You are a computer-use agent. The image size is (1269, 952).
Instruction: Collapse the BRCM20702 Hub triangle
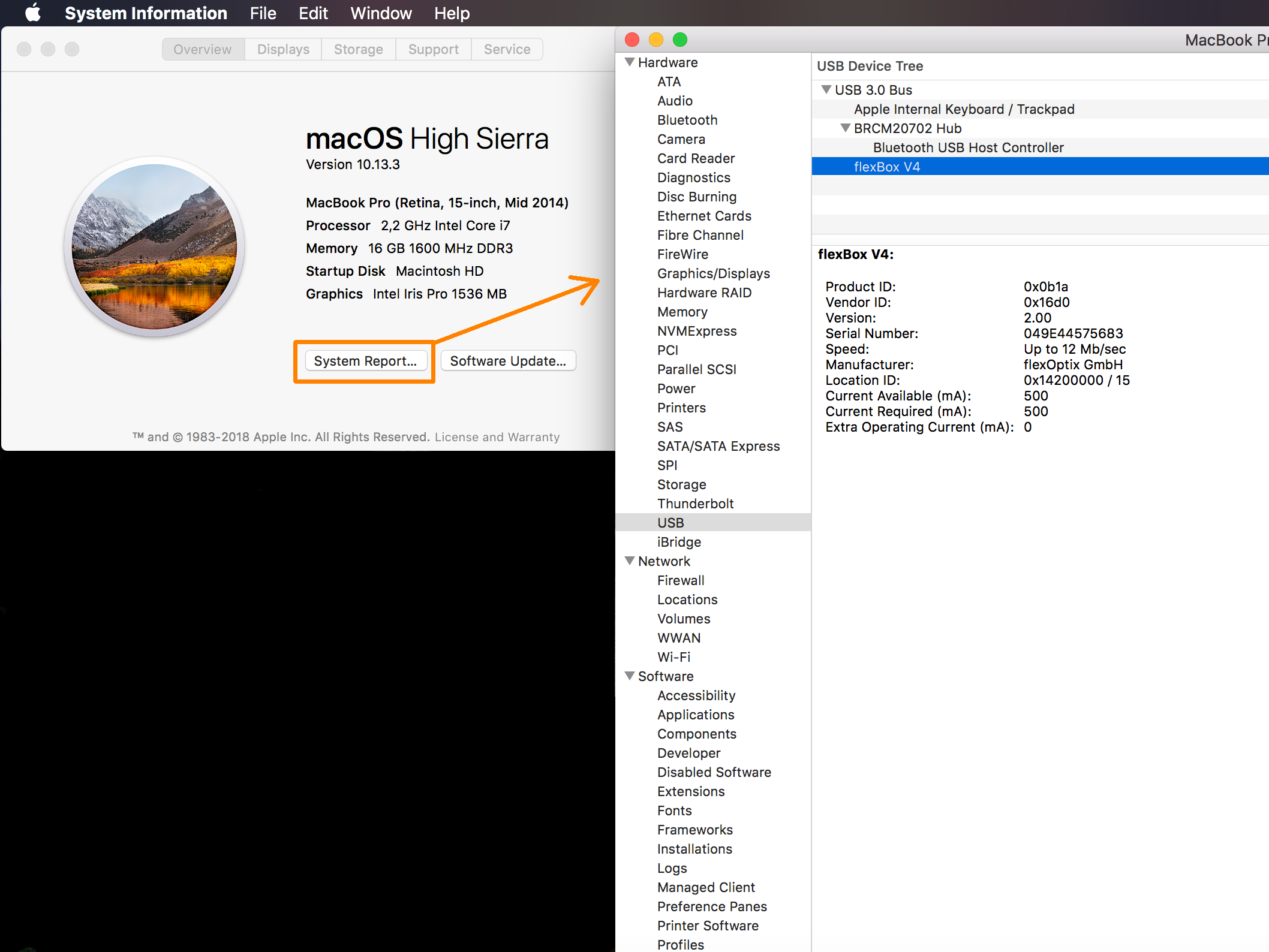[846, 128]
